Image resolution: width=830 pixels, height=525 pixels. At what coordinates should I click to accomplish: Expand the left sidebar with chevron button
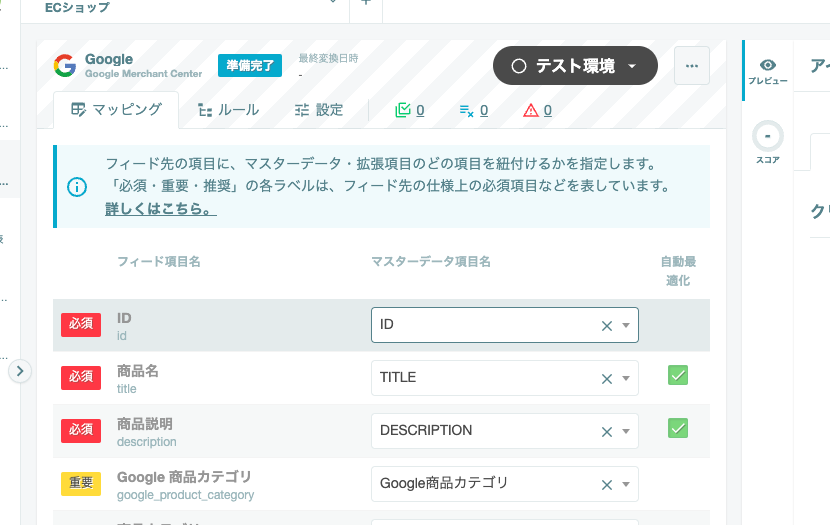[x=20, y=371]
